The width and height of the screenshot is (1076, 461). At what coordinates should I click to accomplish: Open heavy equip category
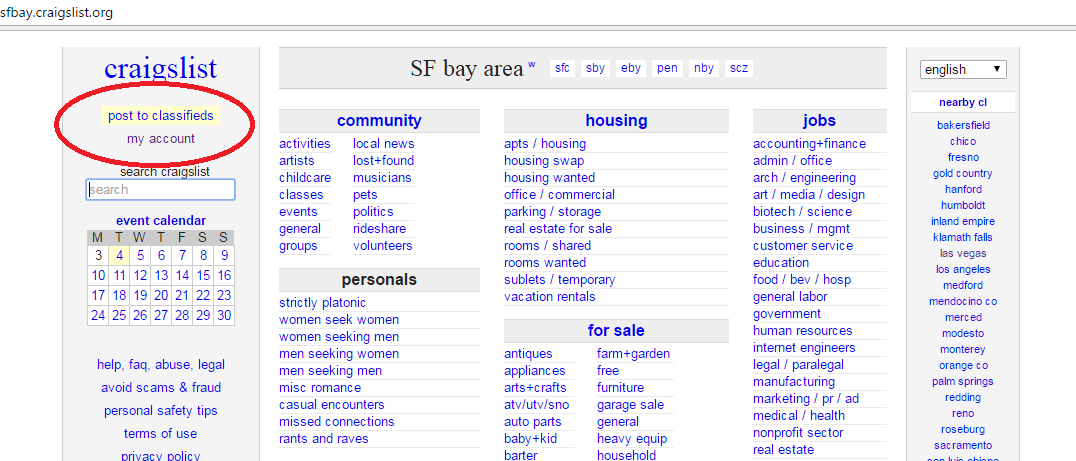[632, 438]
